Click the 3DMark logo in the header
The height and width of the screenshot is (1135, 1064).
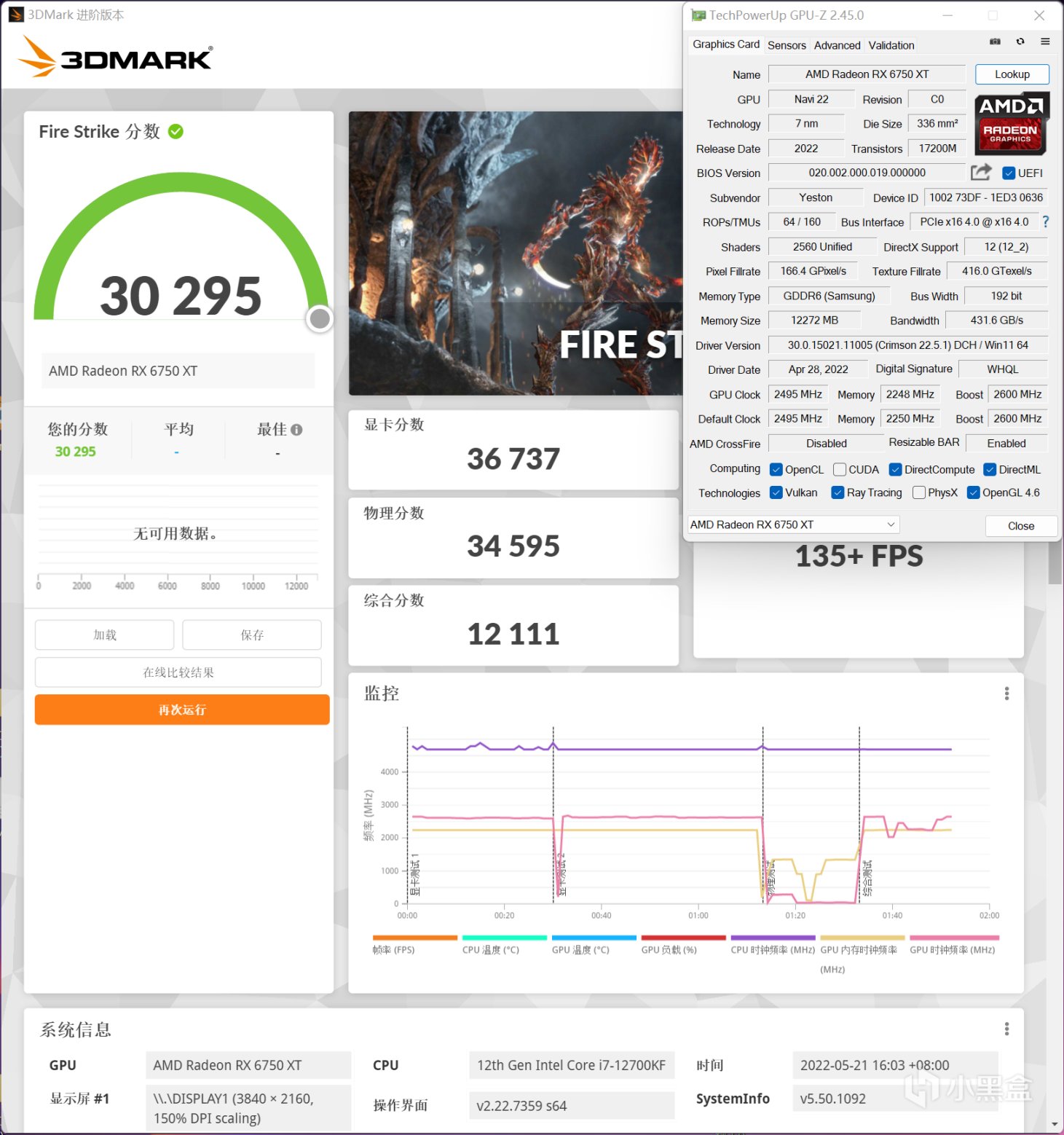pyautogui.click(x=115, y=57)
